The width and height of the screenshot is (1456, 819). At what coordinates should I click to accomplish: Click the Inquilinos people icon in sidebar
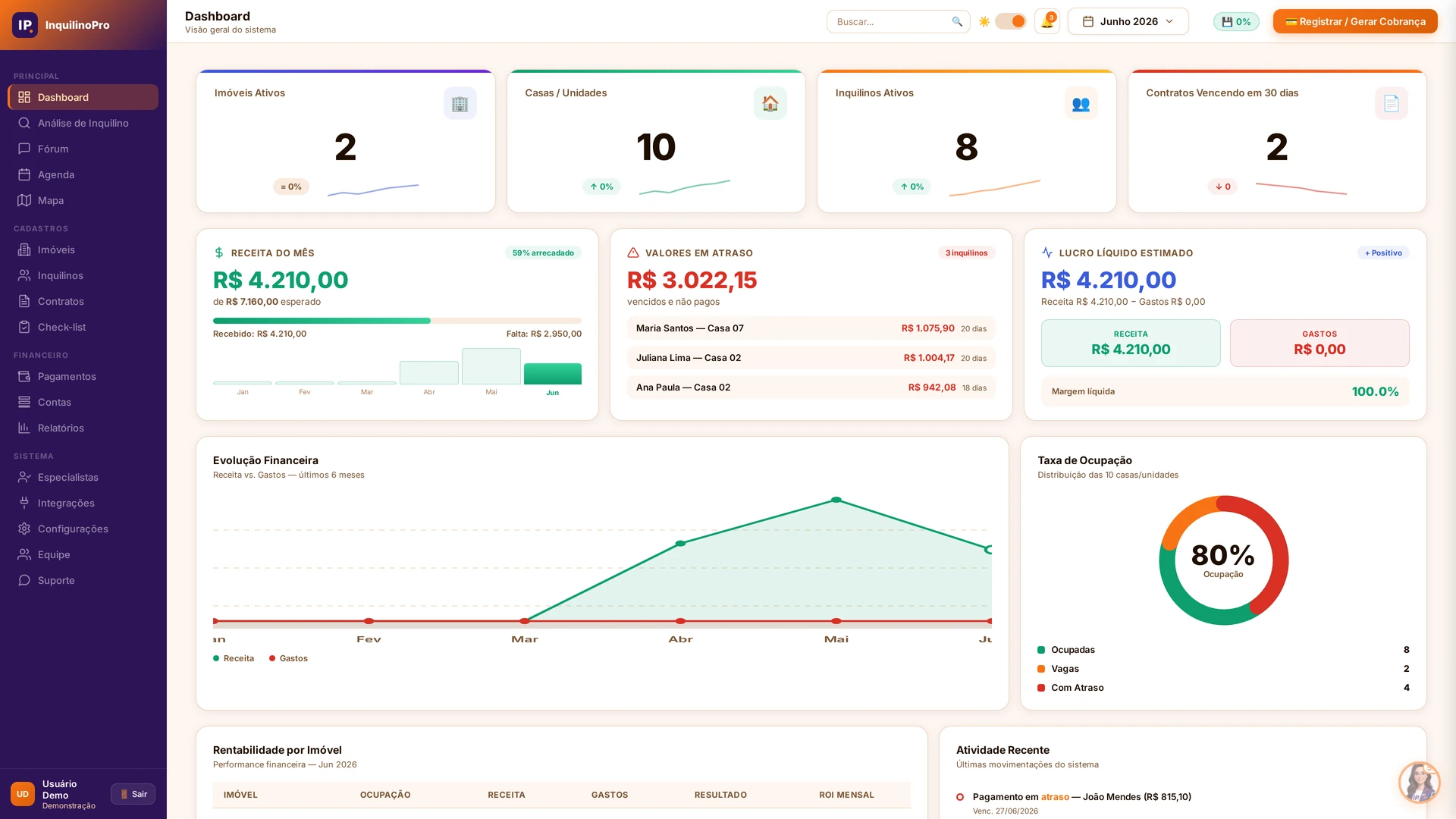coord(24,275)
